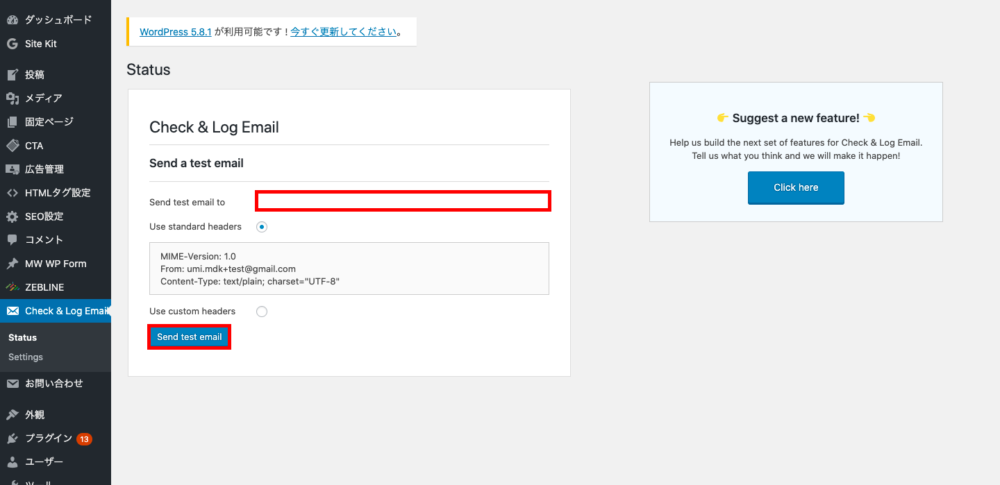Click the Site Kit G icon

coord(12,44)
